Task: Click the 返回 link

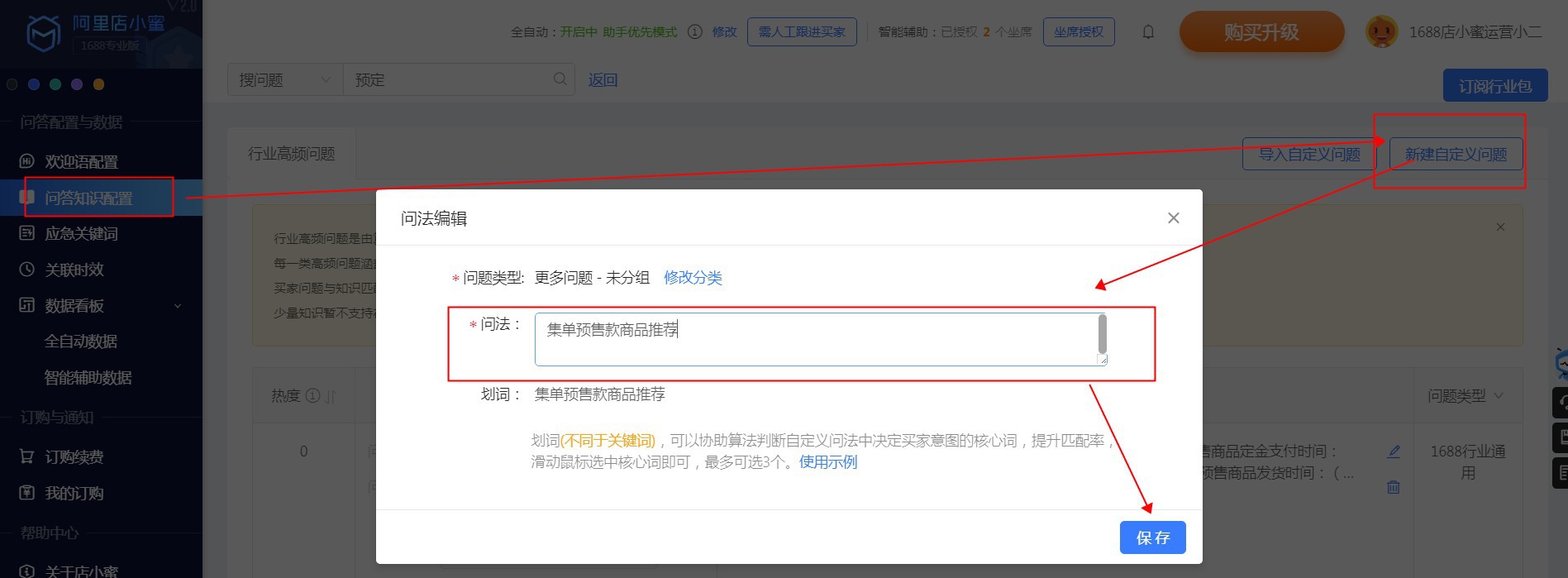Action: [603, 80]
